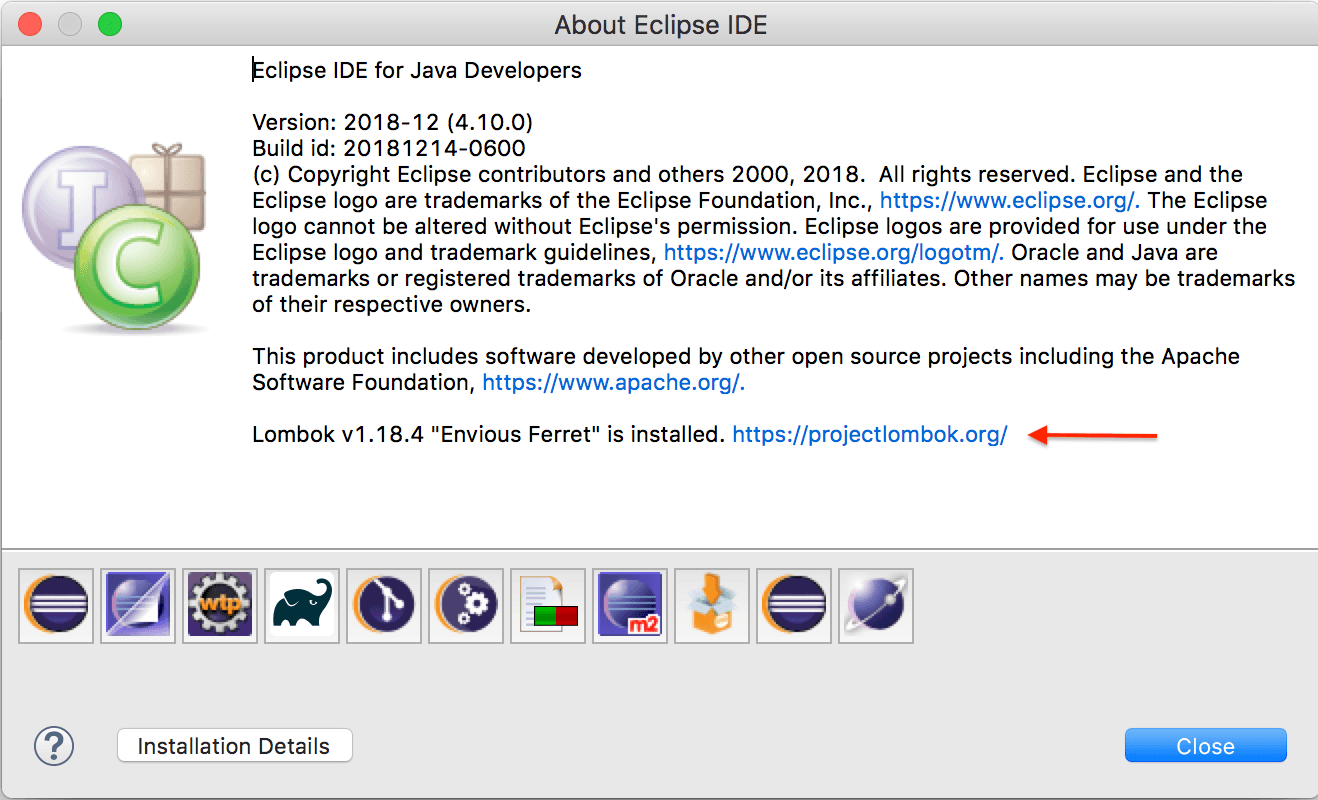Select the Eclipse logo icon beside the planet icon
1318x800 pixels.
pyautogui.click(x=794, y=605)
